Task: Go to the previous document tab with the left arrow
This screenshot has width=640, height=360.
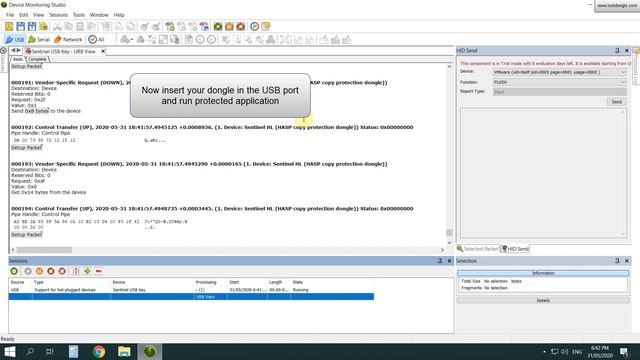Action: pyautogui.click(x=13, y=51)
